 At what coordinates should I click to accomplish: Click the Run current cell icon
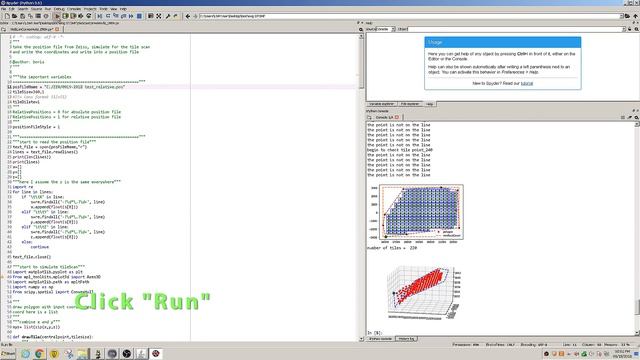coord(65,16)
